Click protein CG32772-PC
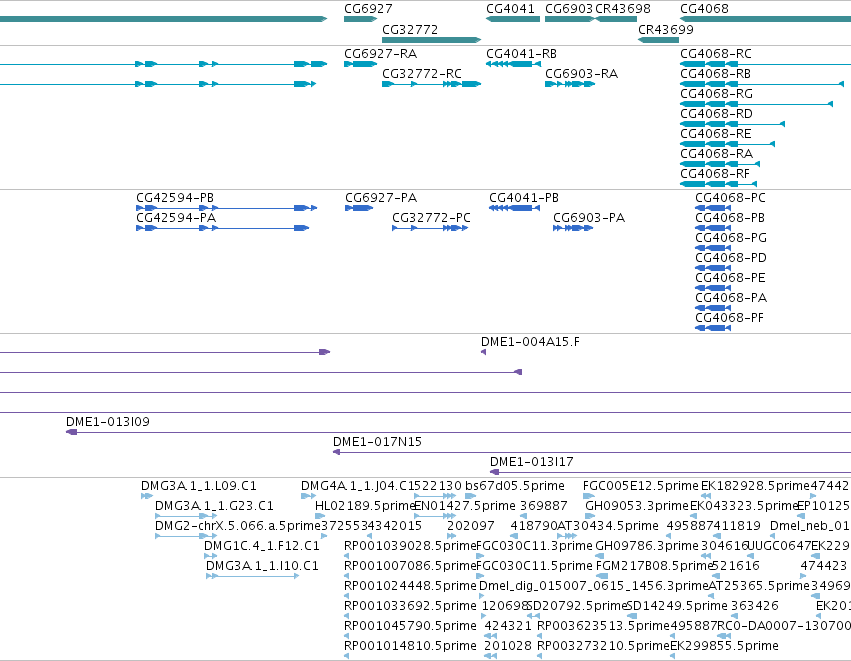This screenshot has width=851, height=661. pyautogui.click(x=431, y=218)
